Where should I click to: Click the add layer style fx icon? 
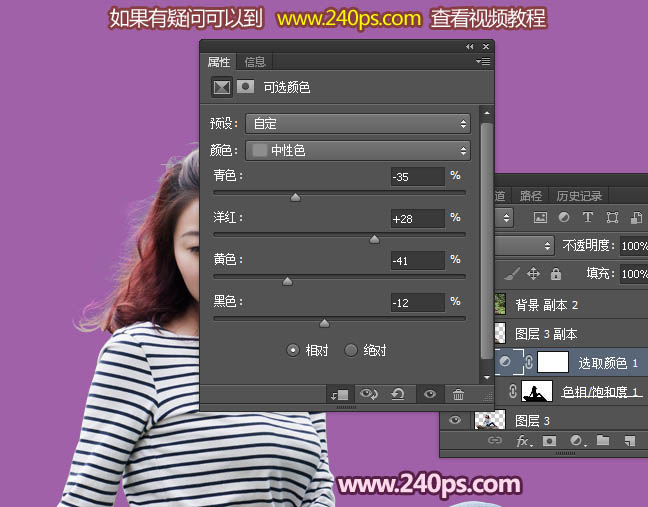click(522, 440)
